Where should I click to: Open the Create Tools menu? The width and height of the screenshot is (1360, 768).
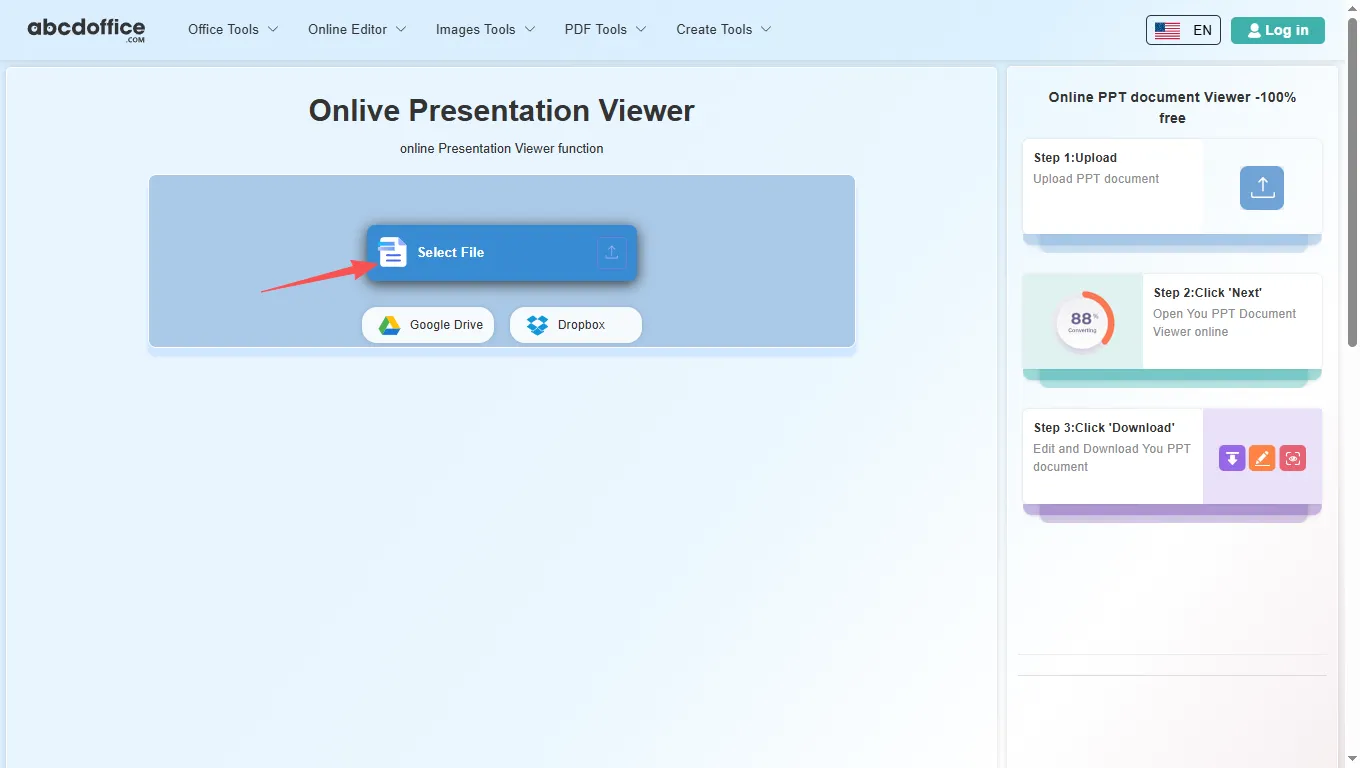click(x=724, y=30)
